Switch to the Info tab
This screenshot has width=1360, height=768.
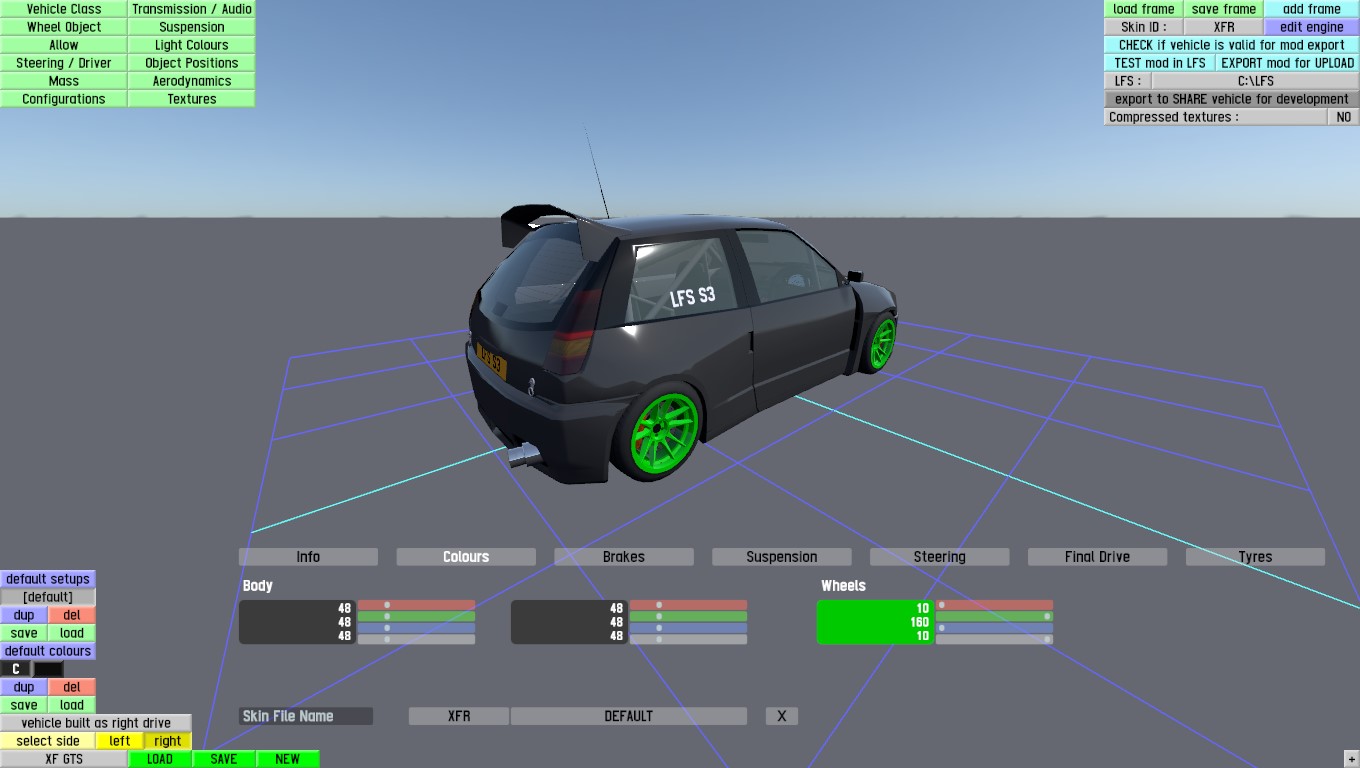pos(308,557)
